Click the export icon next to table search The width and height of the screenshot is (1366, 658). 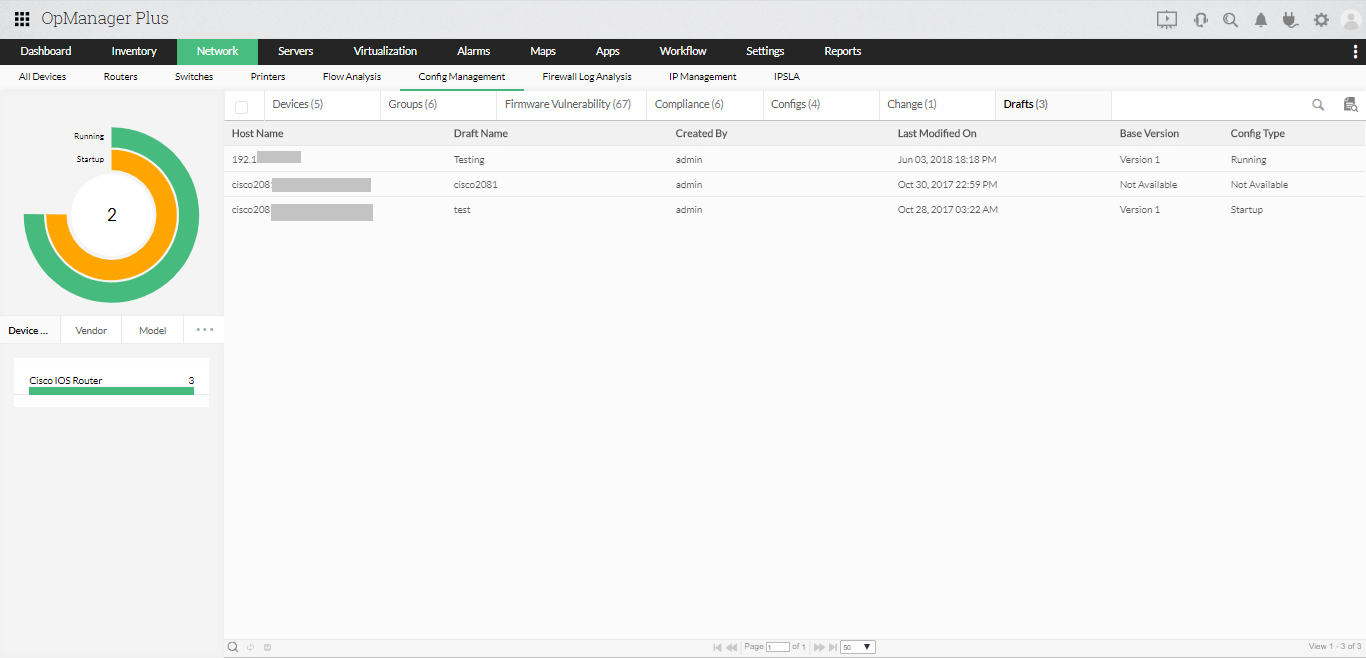pyautogui.click(x=1351, y=104)
